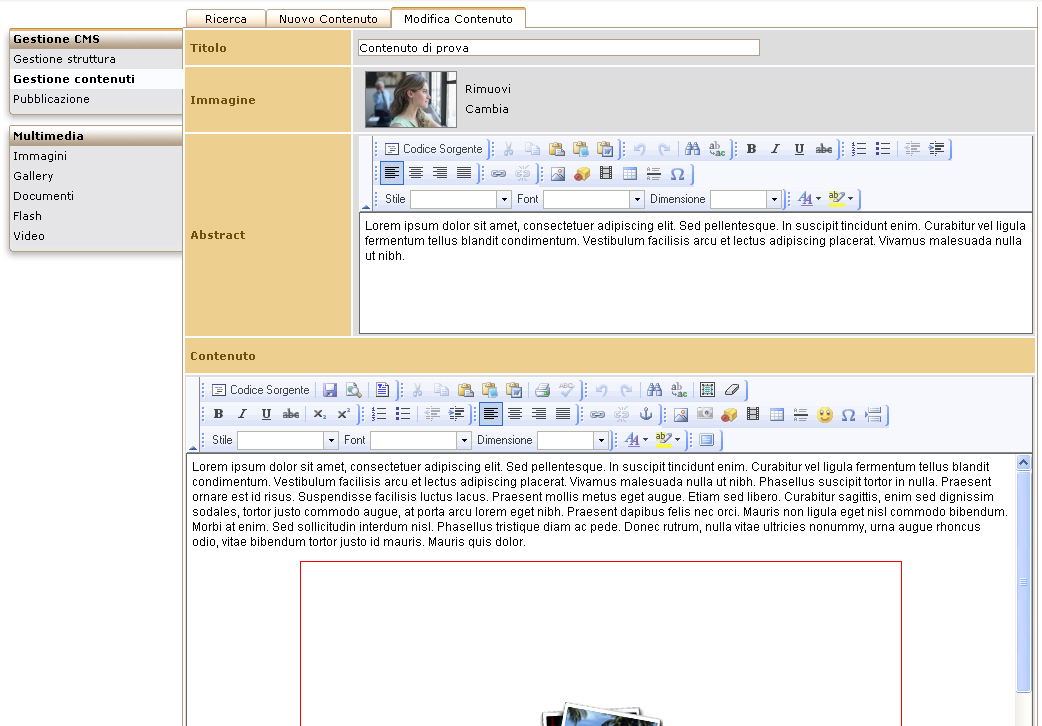Switch to the Nuovo Contenuto tab
The image size is (1042, 726).
click(328, 19)
